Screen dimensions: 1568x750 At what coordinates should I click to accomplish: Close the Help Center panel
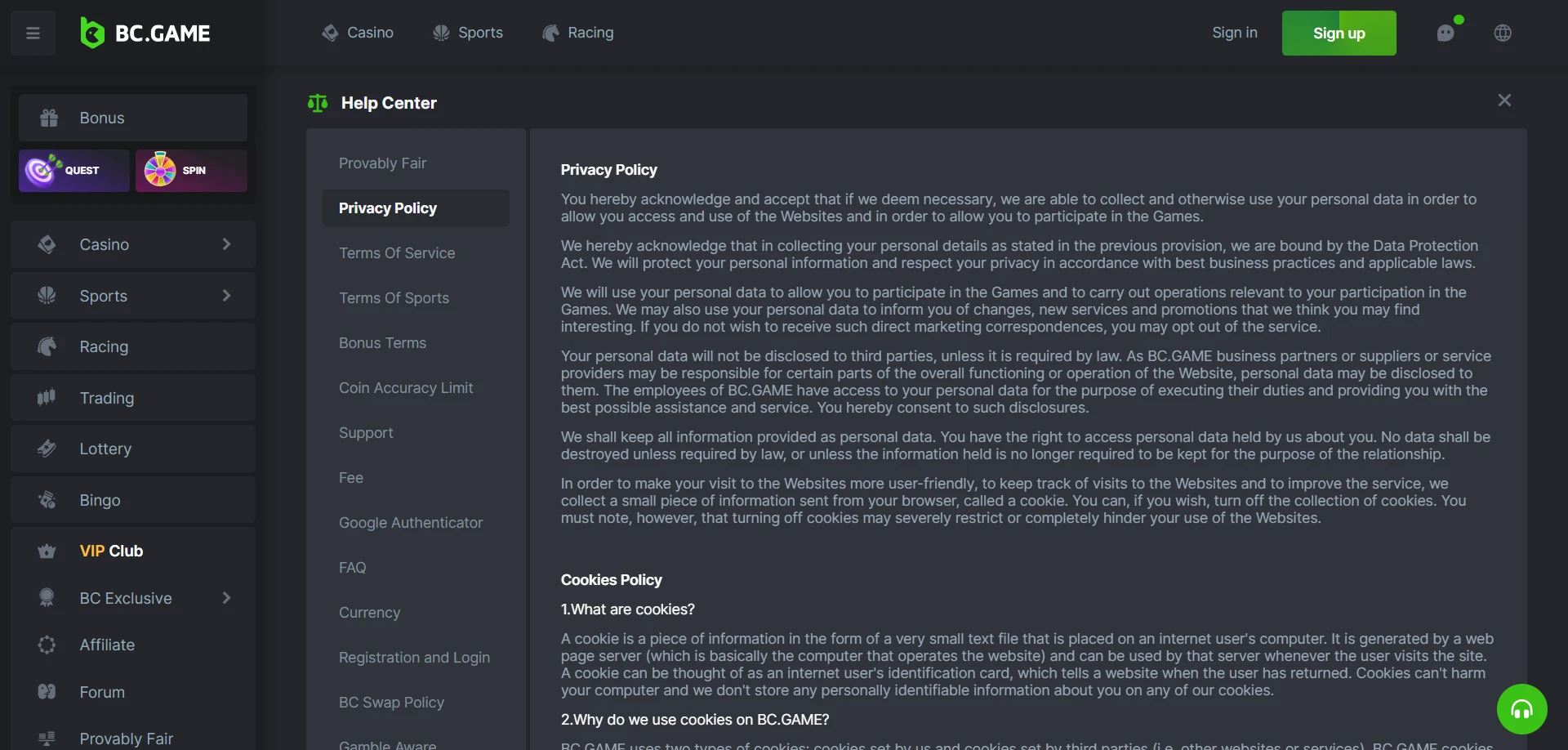[1504, 100]
